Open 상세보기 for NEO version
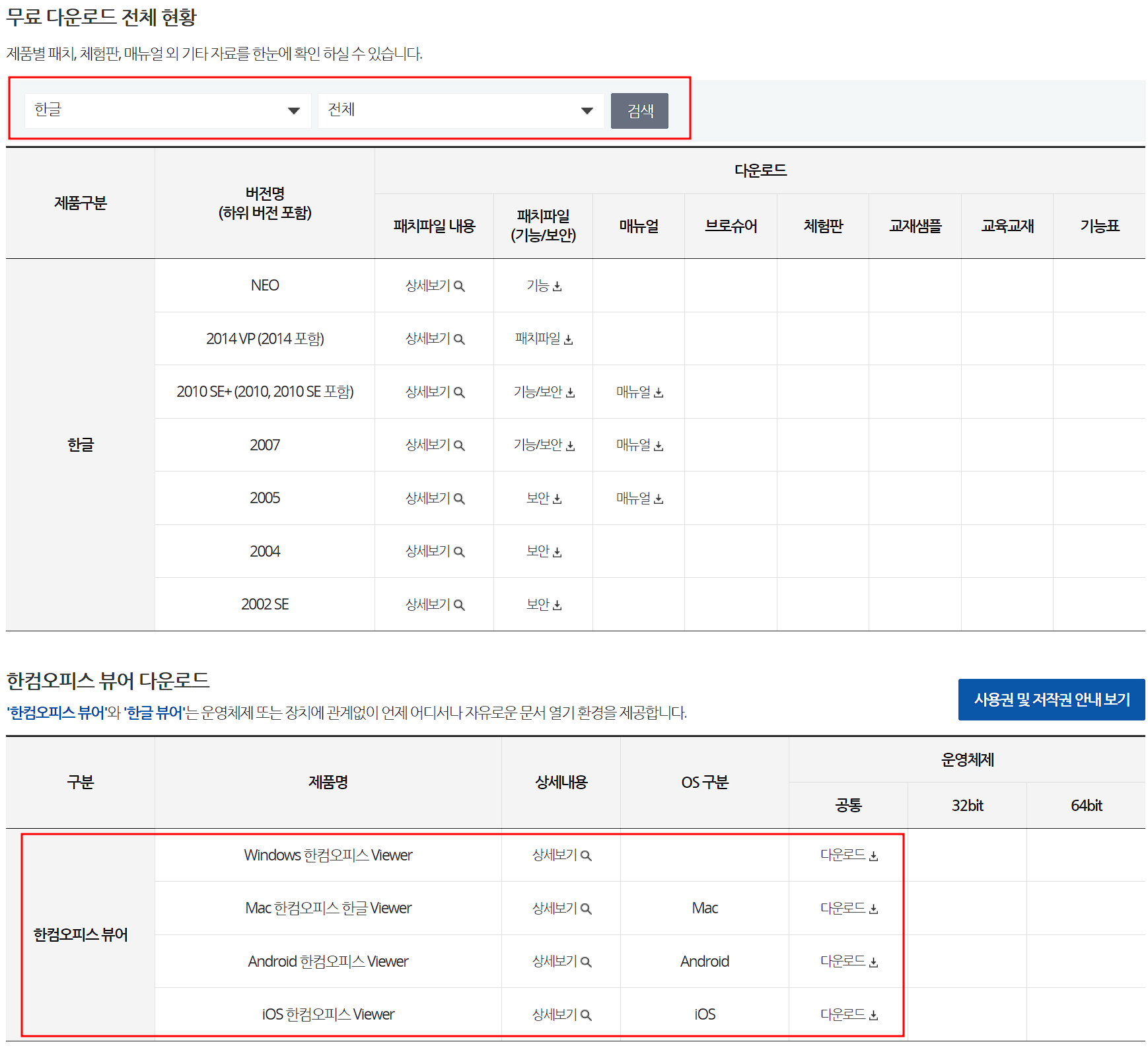Viewport: 1148px width, 1050px height. click(x=435, y=285)
